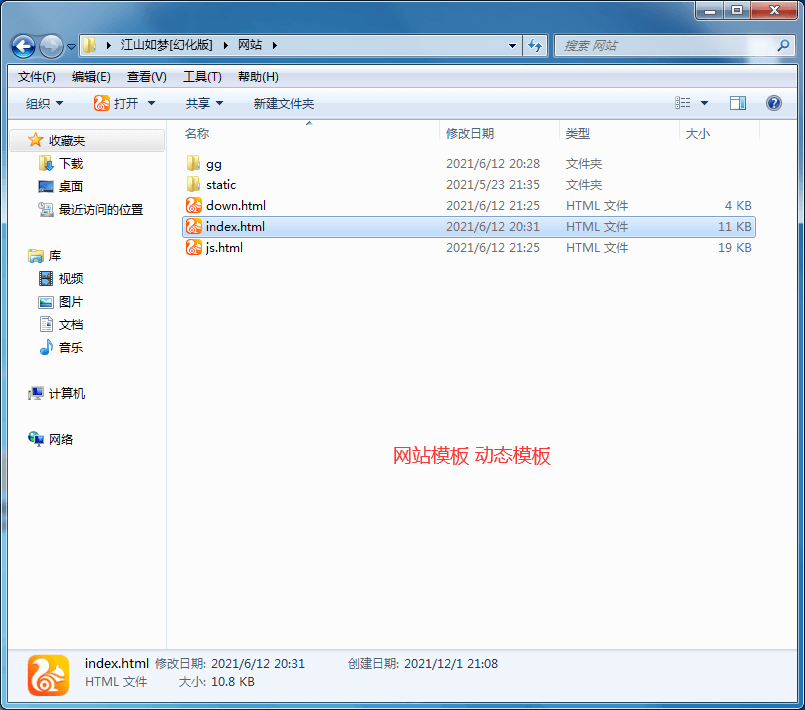This screenshot has width=805, height=710.
Task: Expand the root breadcrumb arrow before 江山如梦[幻化版]
Action: pyautogui.click(x=108, y=45)
